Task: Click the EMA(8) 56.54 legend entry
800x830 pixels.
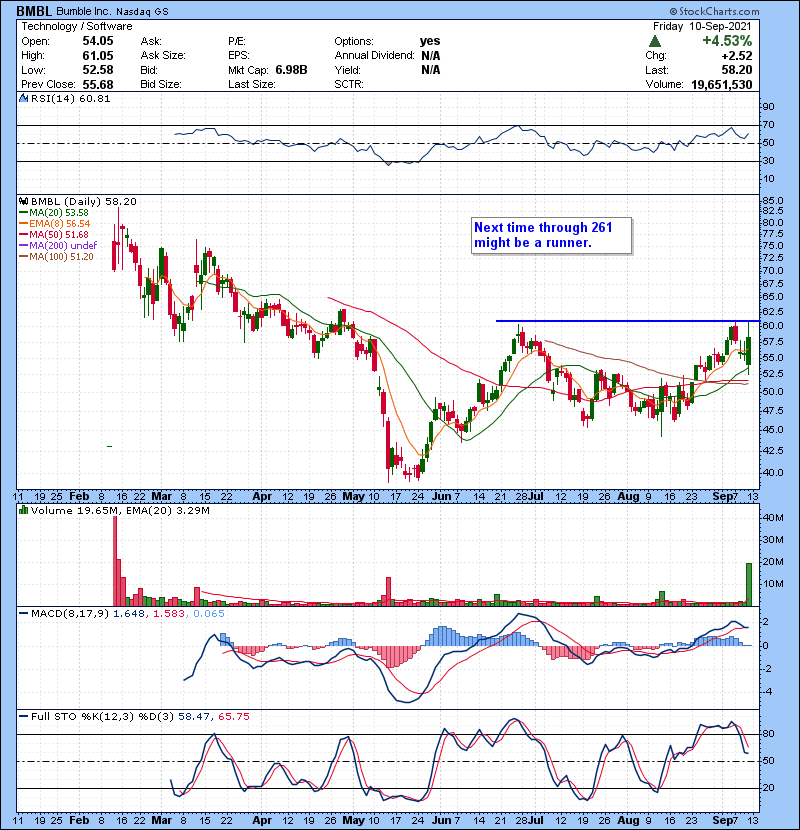Action: click(55, 223)
